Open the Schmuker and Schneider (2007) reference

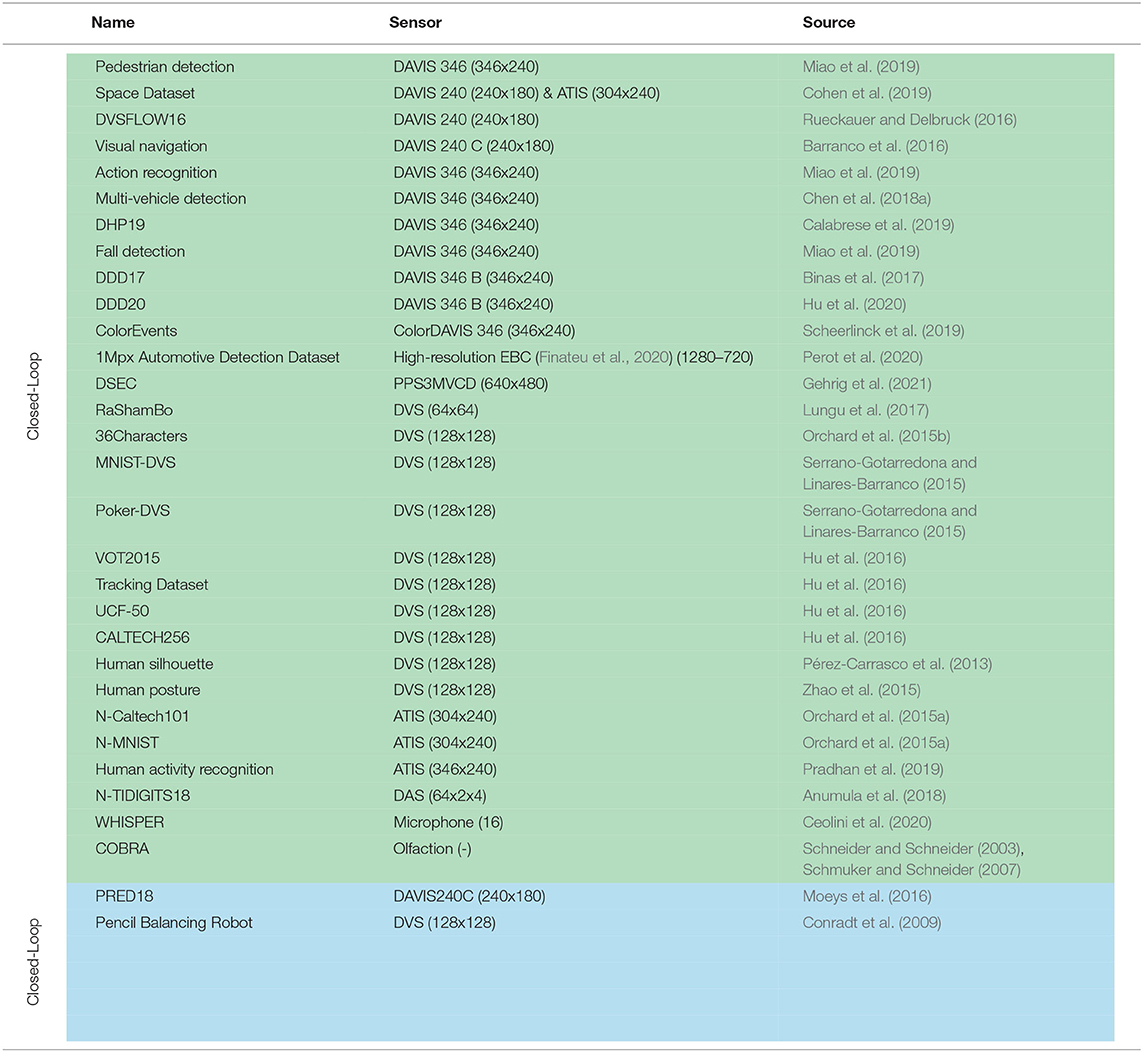click(x=911, y=870)
